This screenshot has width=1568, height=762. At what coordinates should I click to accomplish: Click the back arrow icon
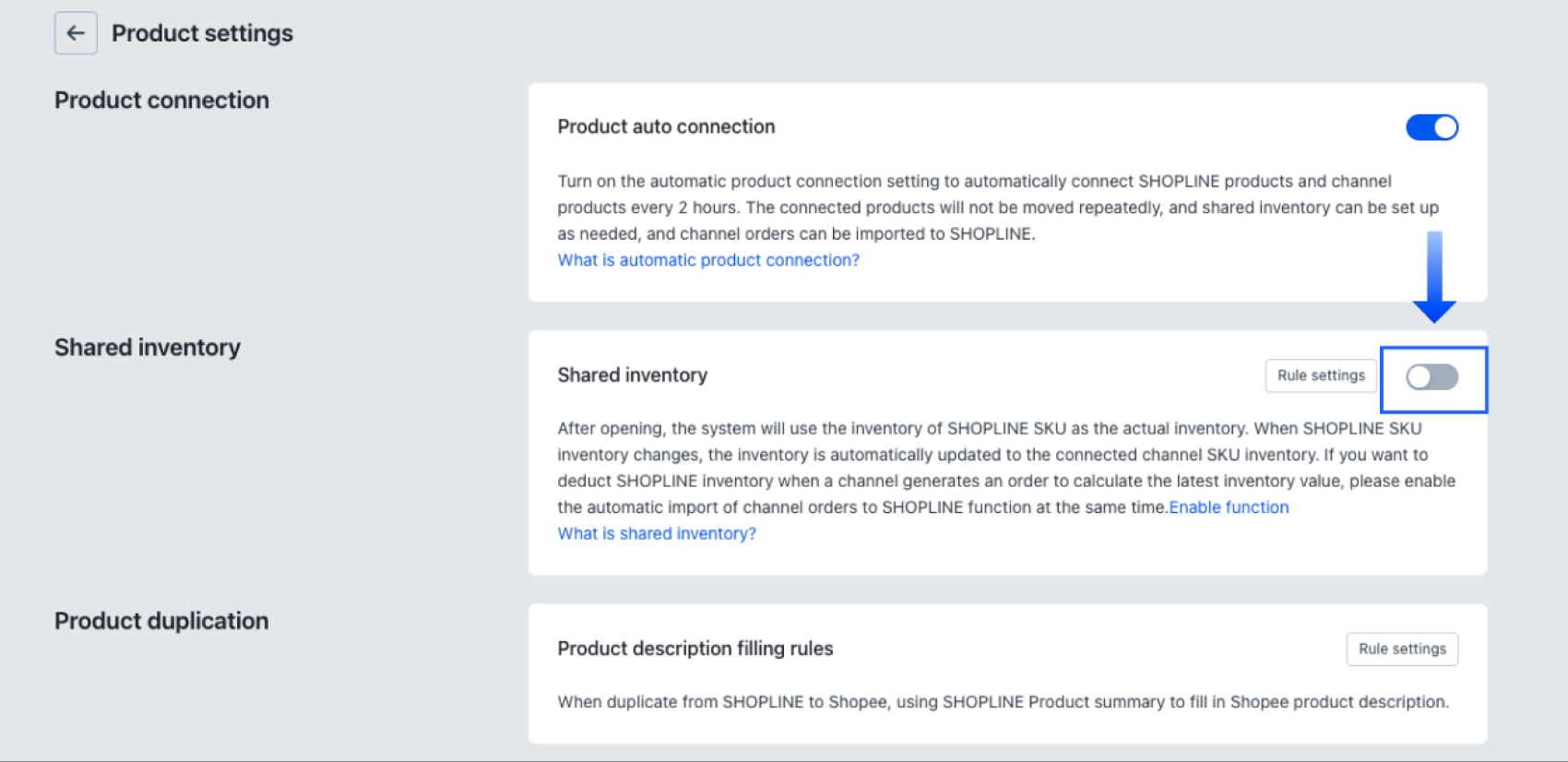point(76,33)
